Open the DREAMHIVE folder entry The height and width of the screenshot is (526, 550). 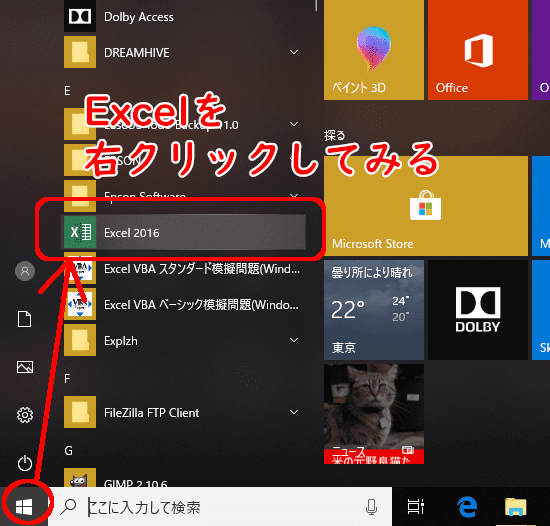(184, 52)
